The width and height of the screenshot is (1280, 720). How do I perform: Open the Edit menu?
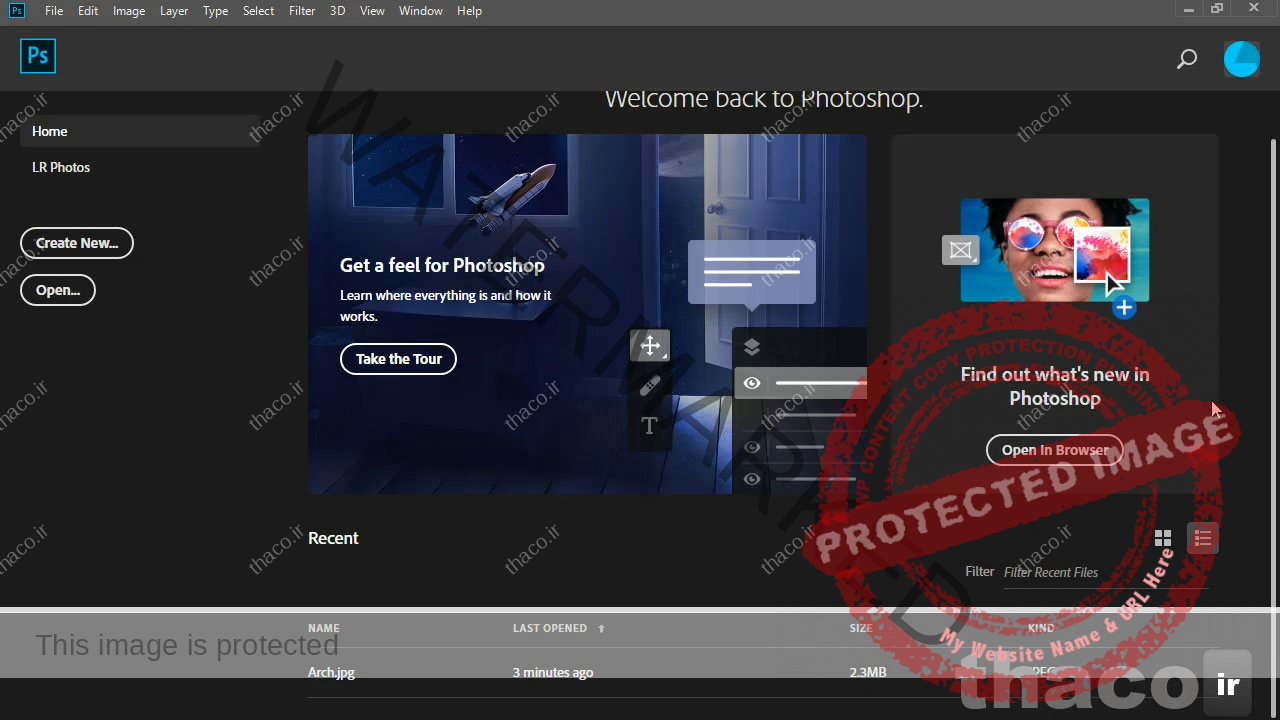[88, 11]
